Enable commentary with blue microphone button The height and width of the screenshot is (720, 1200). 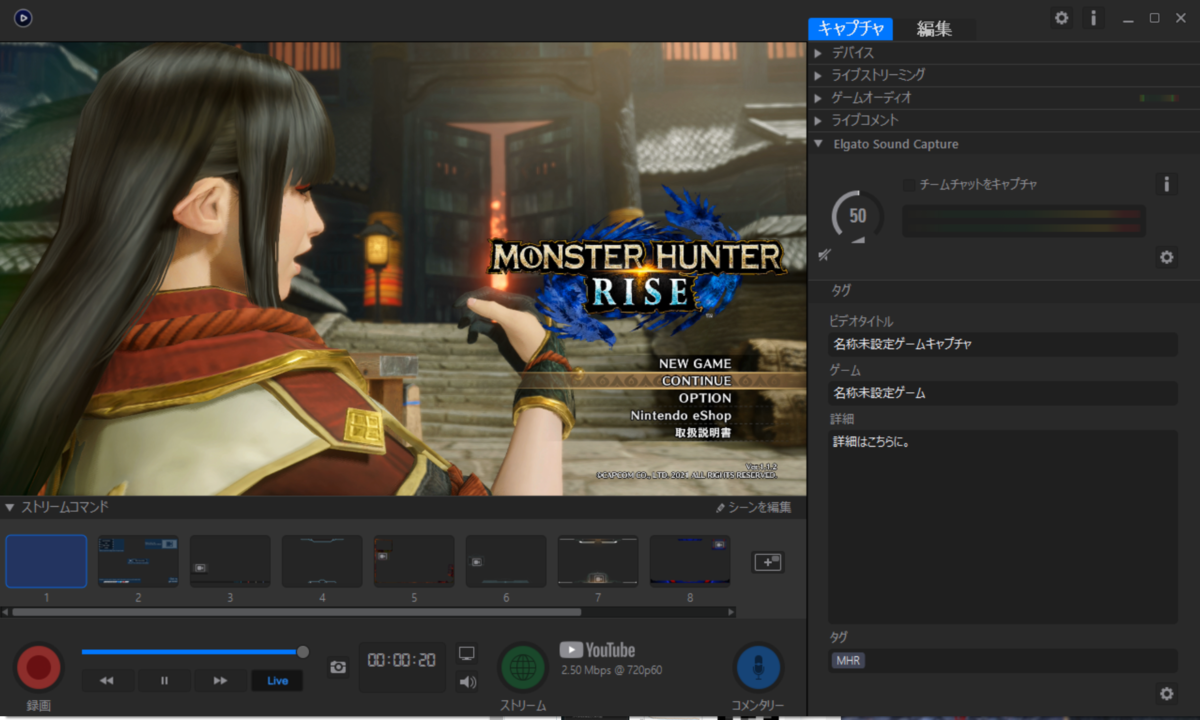(x=758, y=667)
